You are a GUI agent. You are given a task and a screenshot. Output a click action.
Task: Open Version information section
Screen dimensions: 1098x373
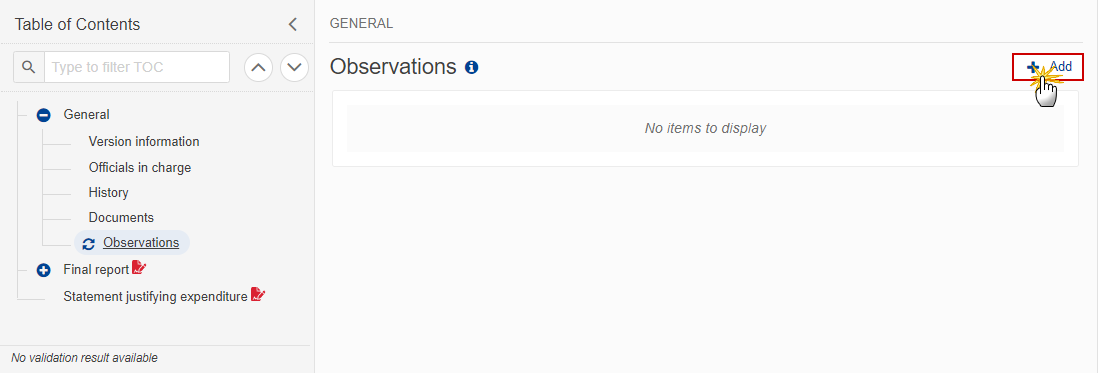144,141
